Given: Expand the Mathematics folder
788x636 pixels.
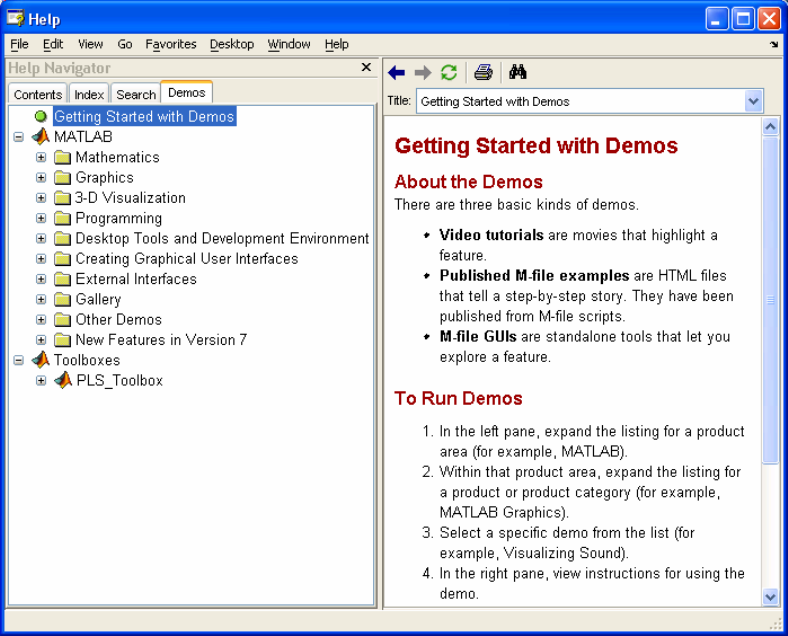Looking at the screenshot, I should (41, 157).
